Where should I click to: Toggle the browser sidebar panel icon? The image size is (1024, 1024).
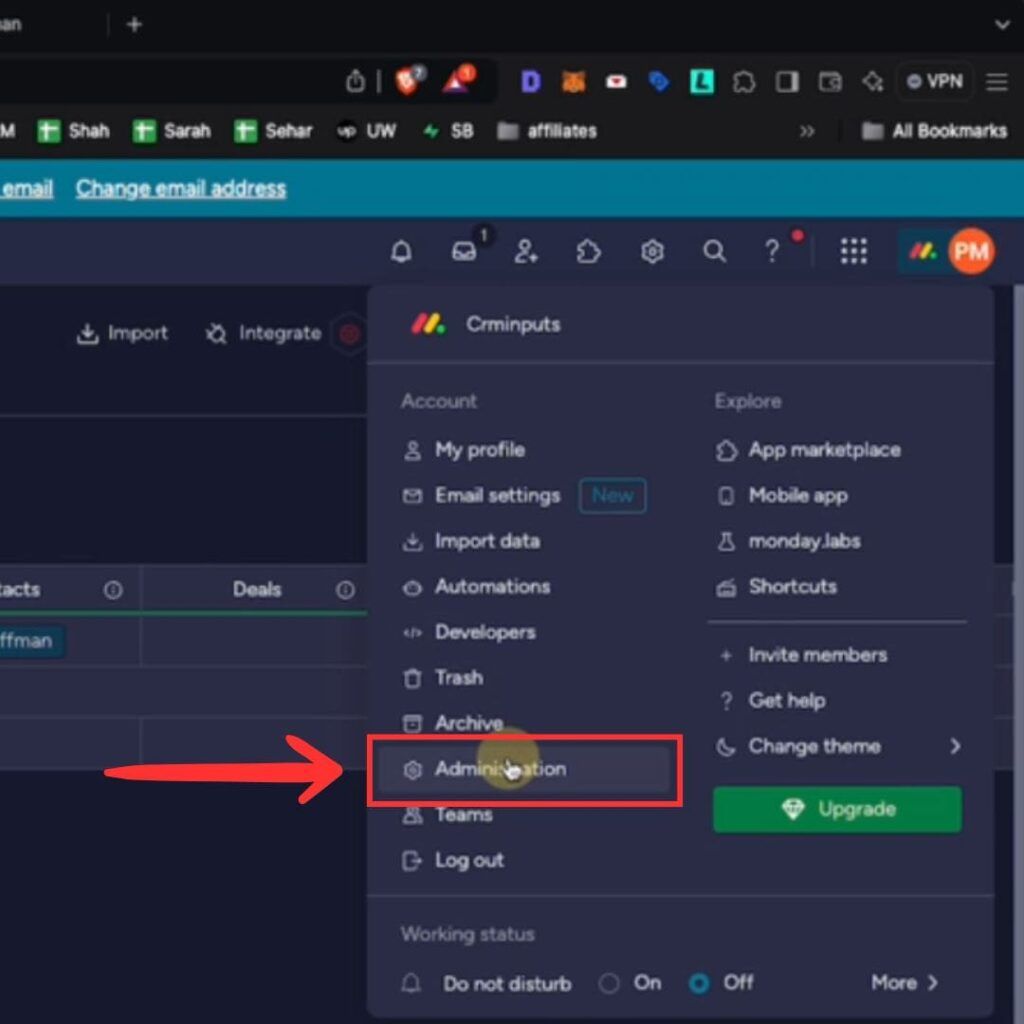point(786,82)
